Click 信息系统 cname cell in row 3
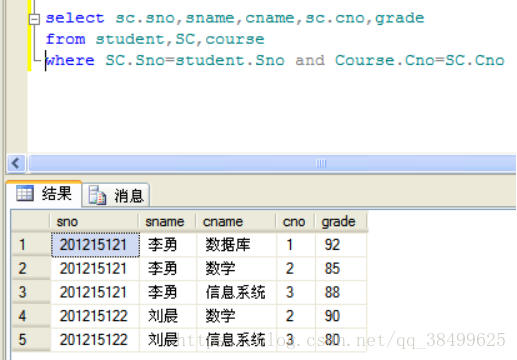The height and width of the screenshot is (360, 517). coord(237,292)
